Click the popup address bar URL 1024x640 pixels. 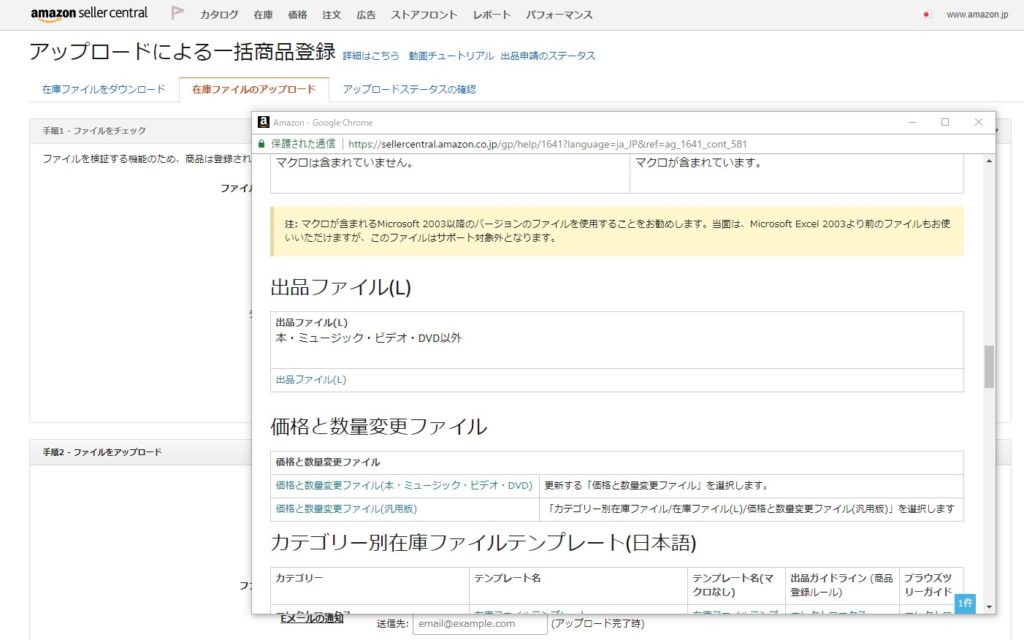coord(547,144)
